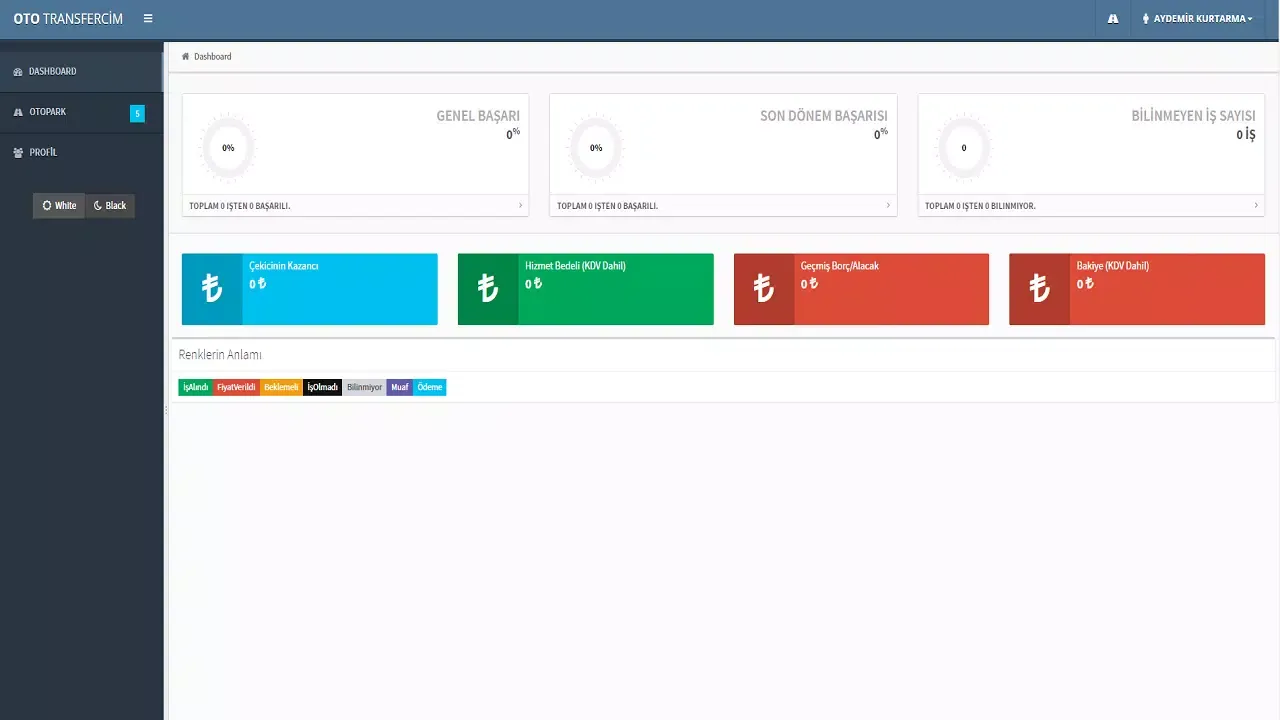Click lira icon on Hizmet Bedeli card
This screenshot has width=1280, height=720.
(x=488, y=289)
